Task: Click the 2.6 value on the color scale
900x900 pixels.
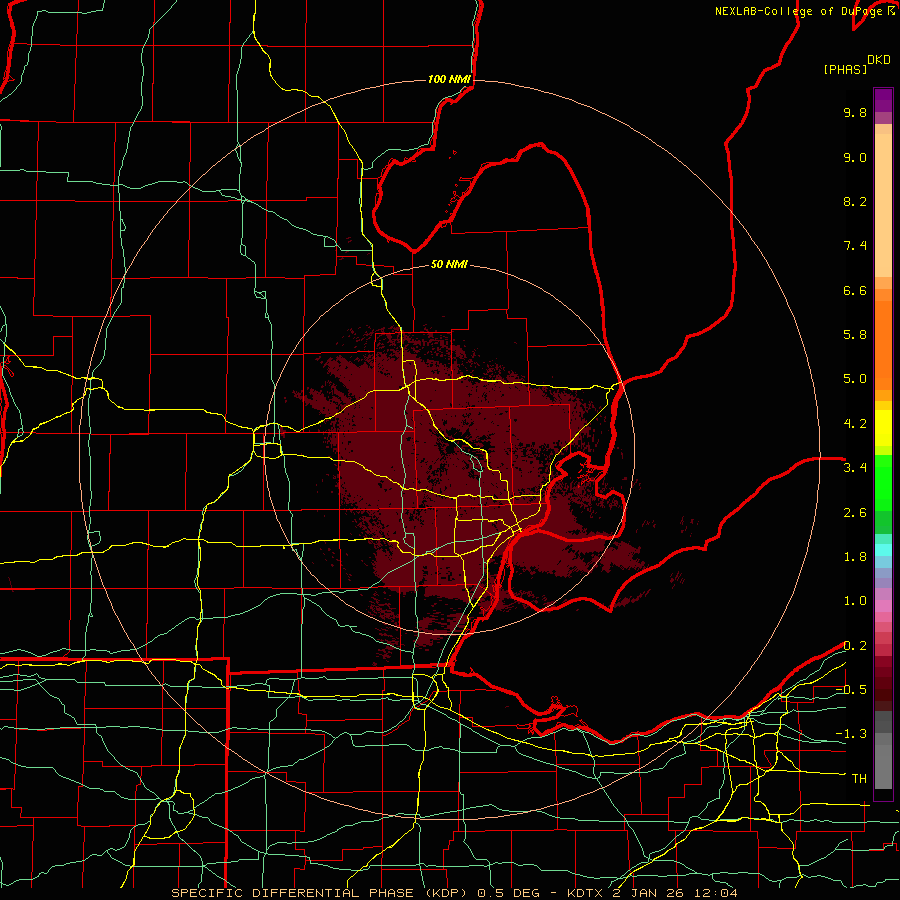Action: [855, 512]
